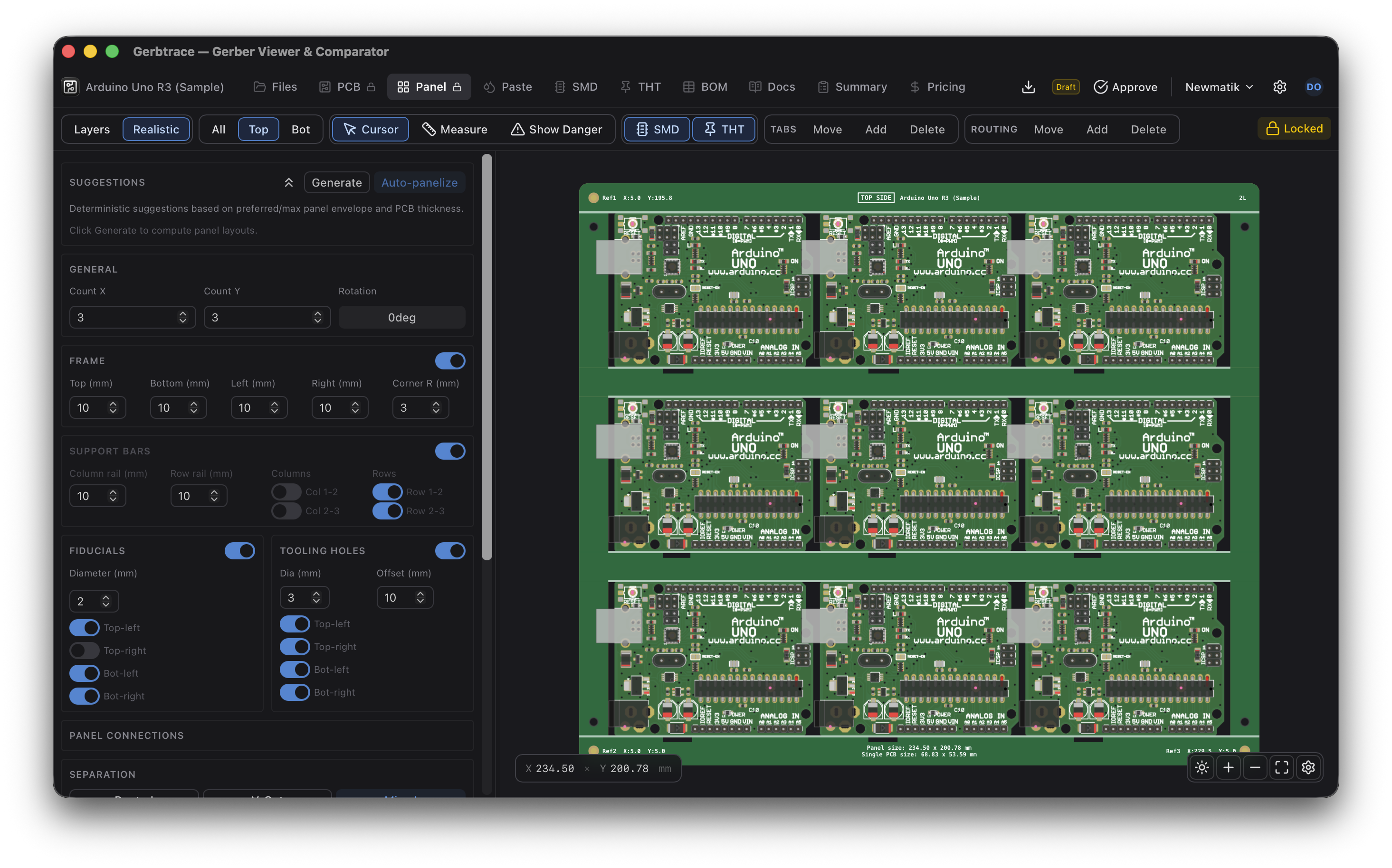Click the DO user avatar

coord(1313,87)
